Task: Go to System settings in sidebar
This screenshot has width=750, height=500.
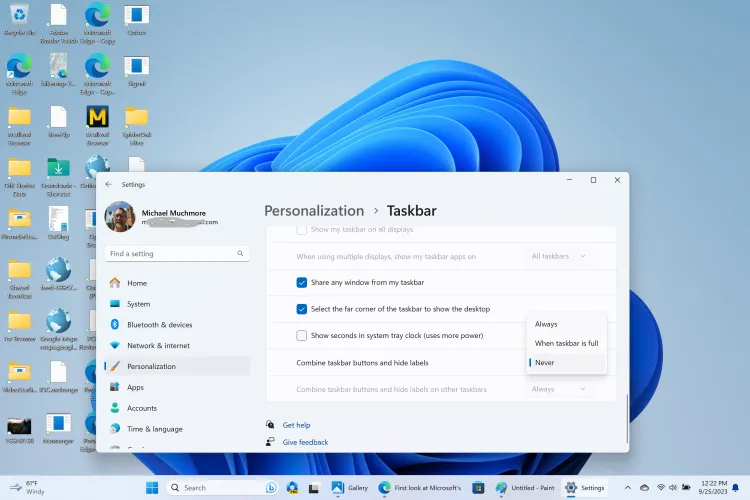Action: [x=138, y=304]
